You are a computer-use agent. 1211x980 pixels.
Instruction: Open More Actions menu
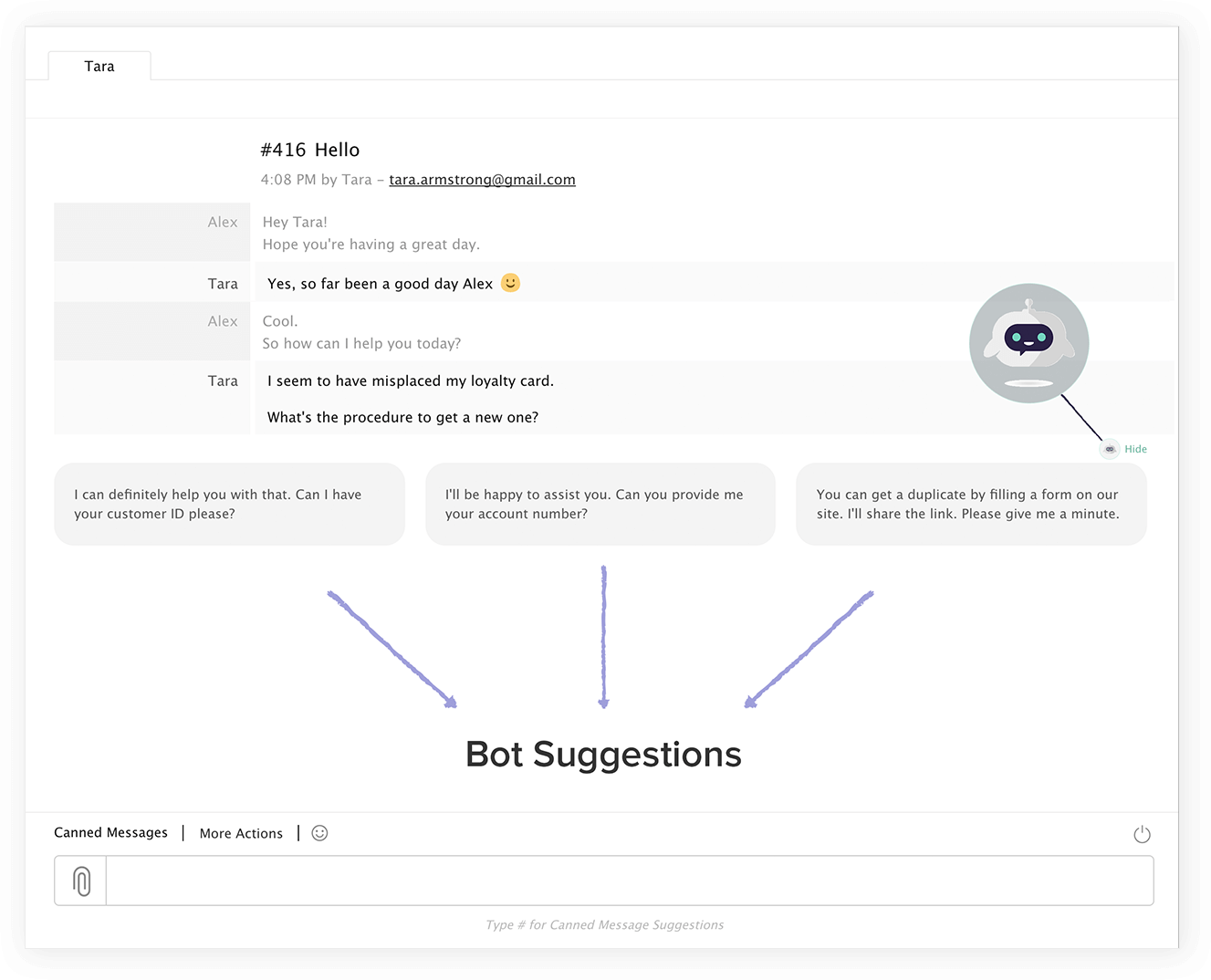click(x=241, y=833)
